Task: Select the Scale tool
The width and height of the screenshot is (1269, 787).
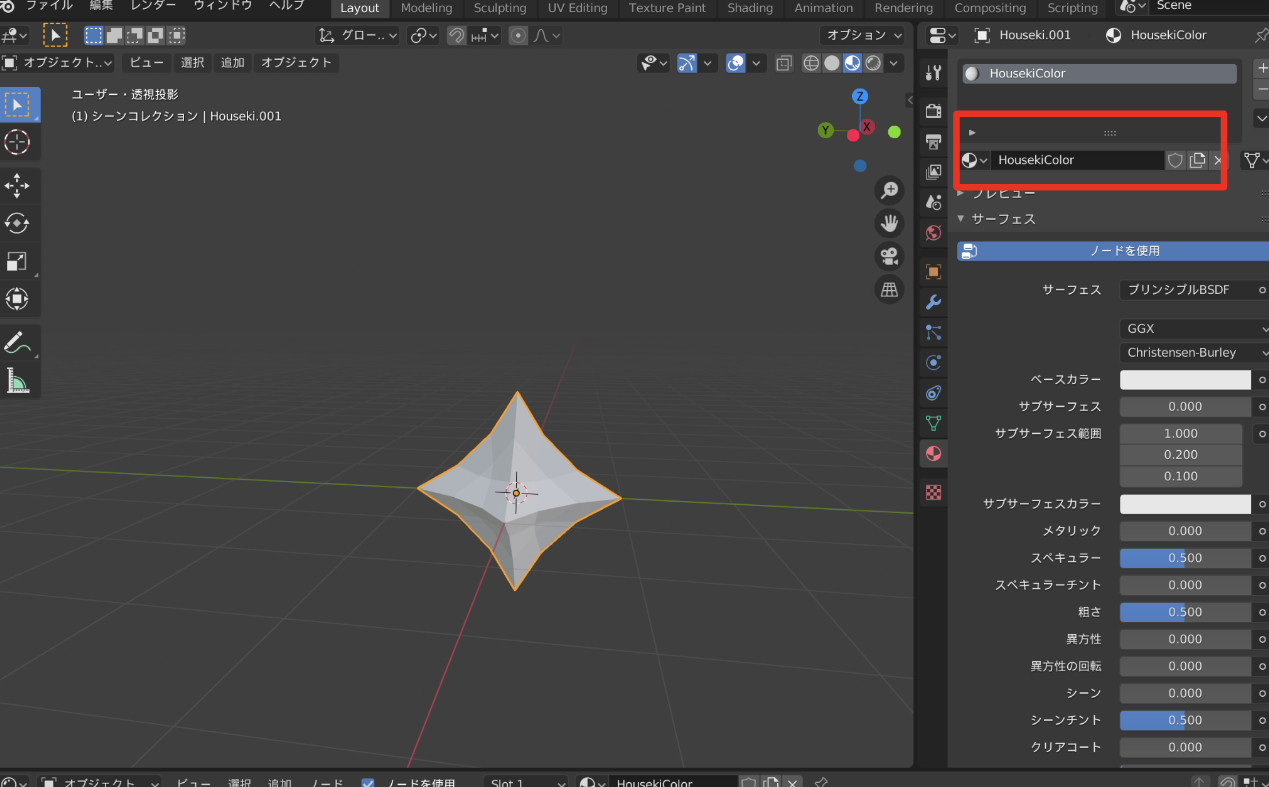Action: (19, 261)
